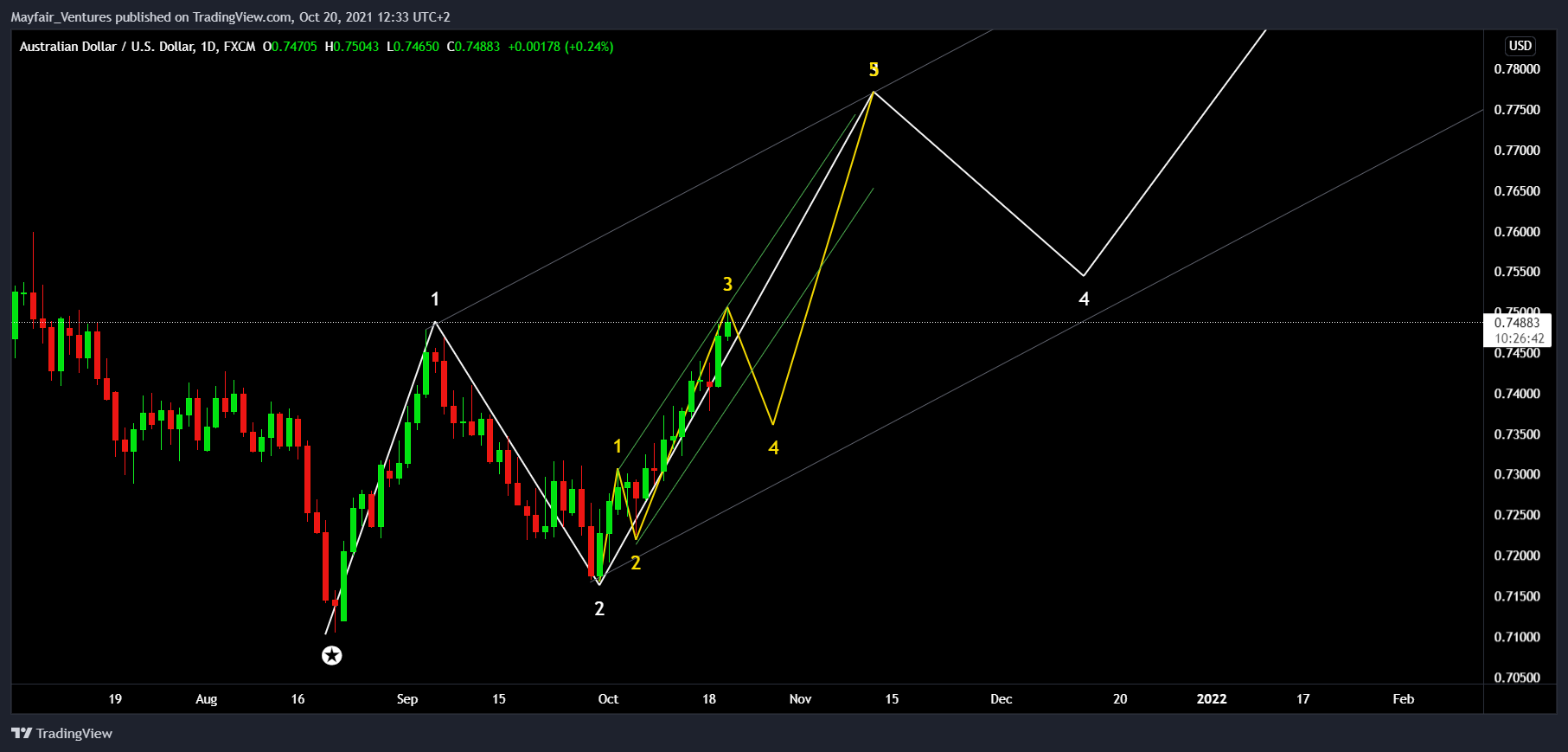Select the yellow wave label 4
The height and width of the screenshot is (752, 1568).
773,448
